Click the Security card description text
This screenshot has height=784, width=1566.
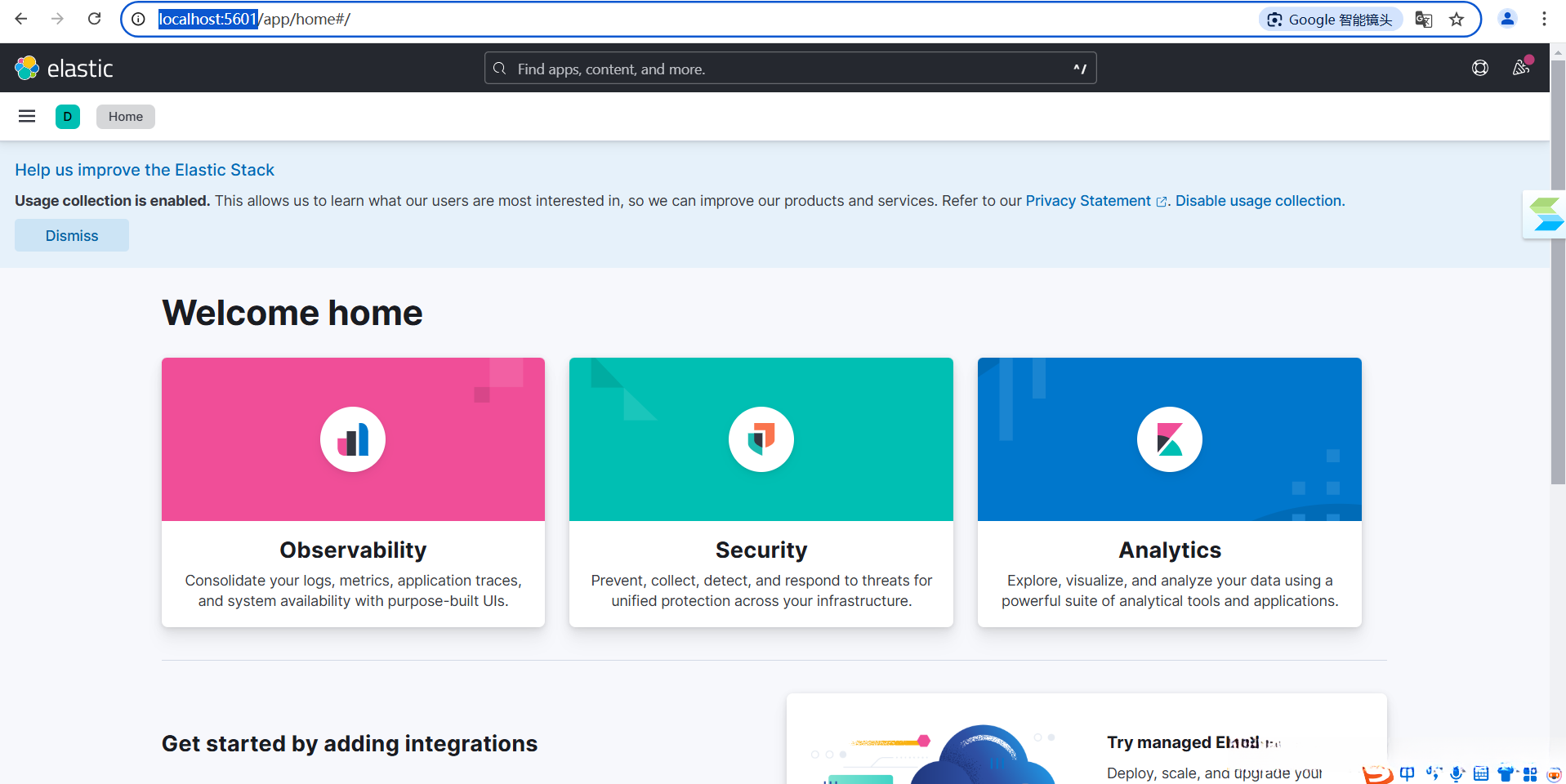pyautogui.click(x=761, y=590)
